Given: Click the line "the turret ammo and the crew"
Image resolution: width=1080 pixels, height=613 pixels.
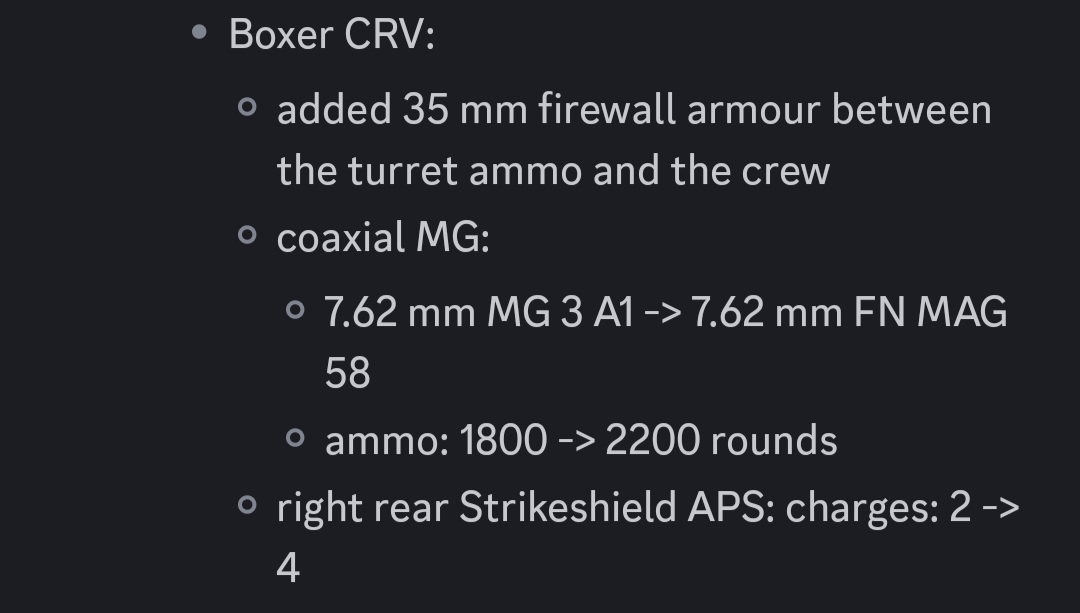Looking at the screenshot, I should click(553, 171).
